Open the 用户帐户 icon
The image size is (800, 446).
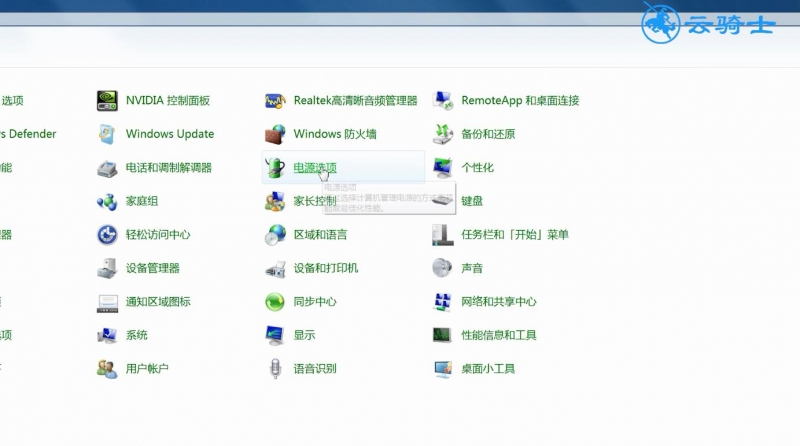pyautogui.click(x=107, y=368)
